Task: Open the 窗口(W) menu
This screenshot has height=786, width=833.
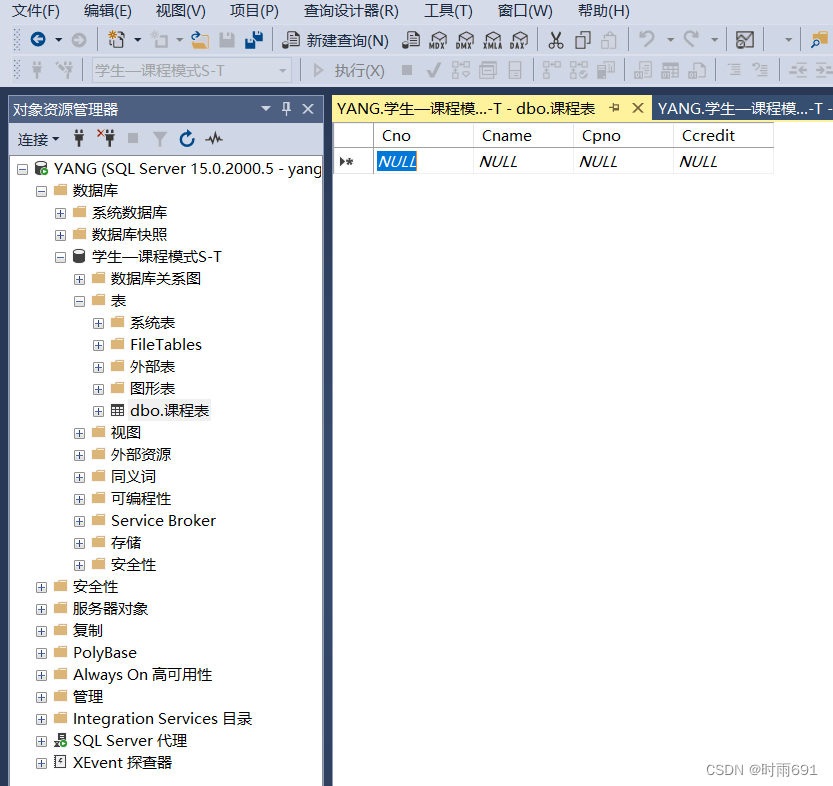Action: coord(525,11)
